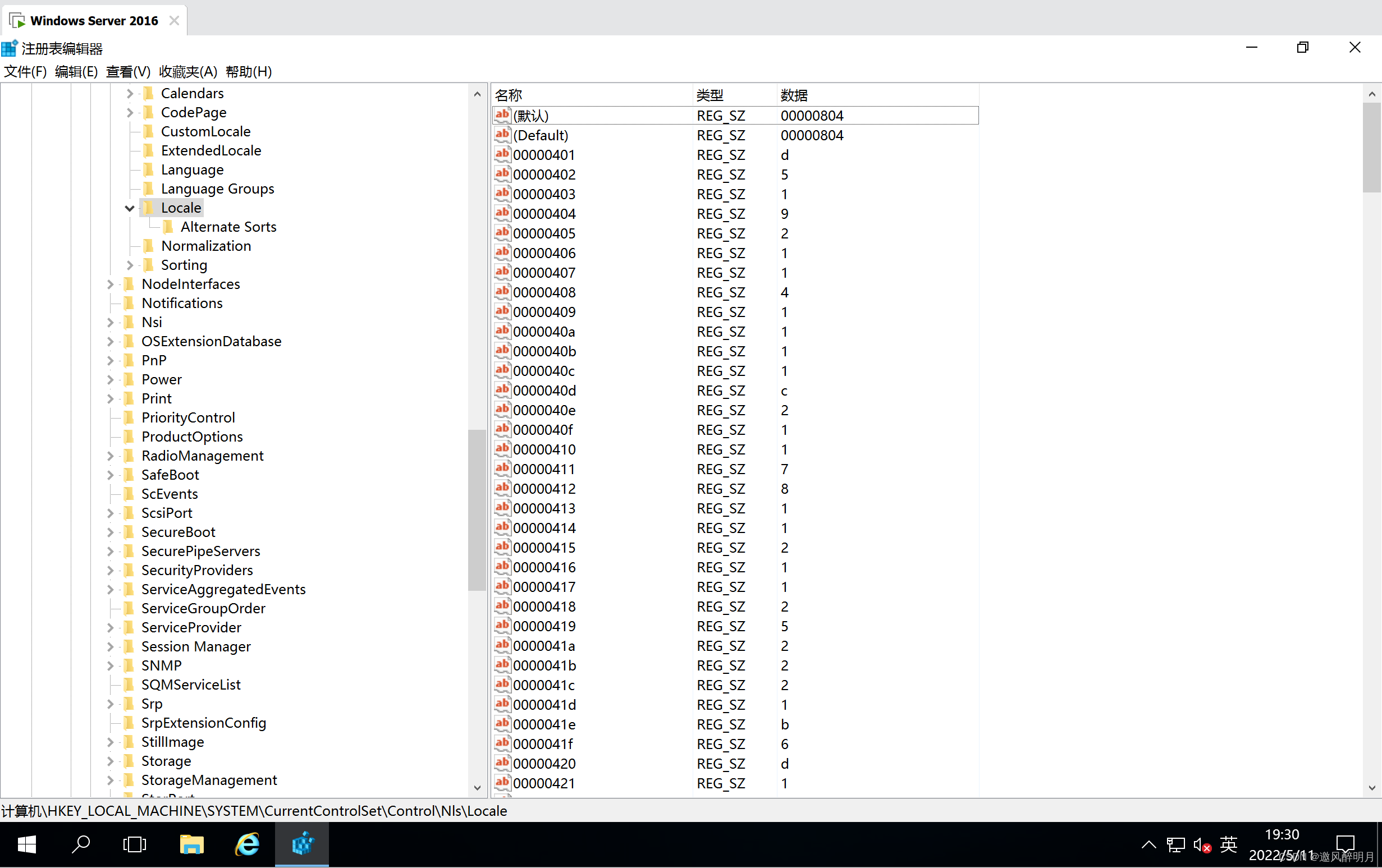The image size is (1382, 868).
Task: Open taskbar search
Action: click(80, 844)
